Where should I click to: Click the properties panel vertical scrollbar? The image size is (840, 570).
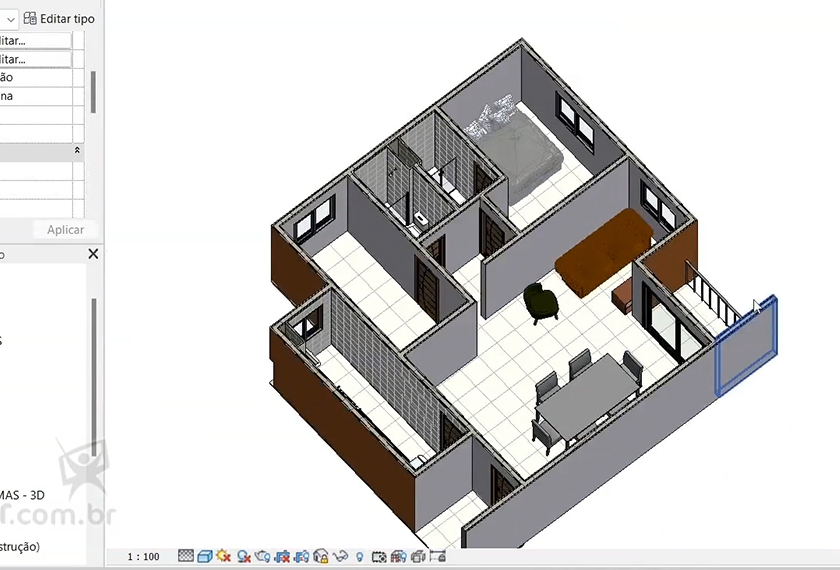[93, 90]
